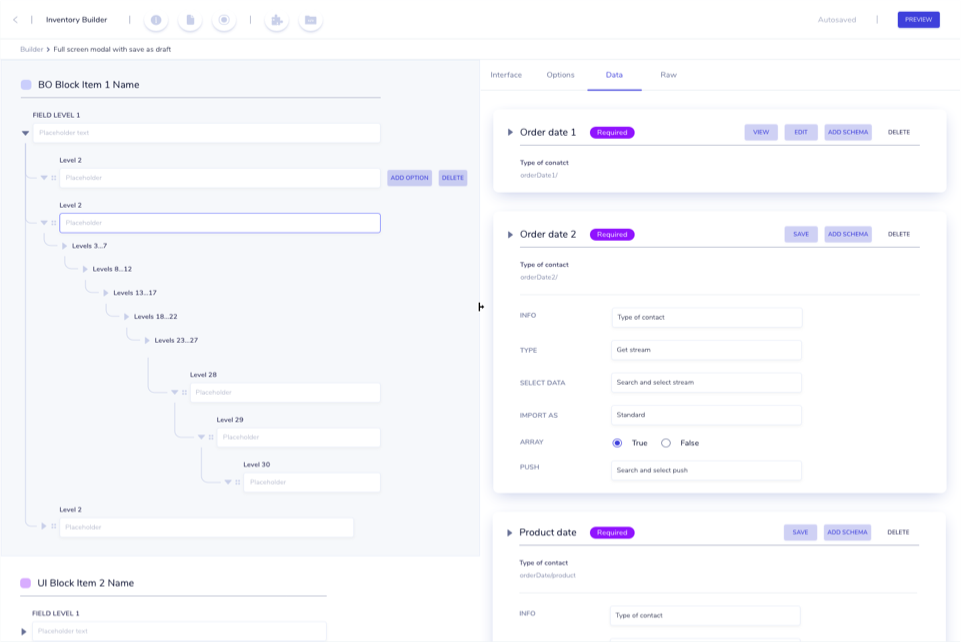Viewport: 961px width, 642px height.
Task: Click DELETE on the Product date card
Action: pos(898,532)
